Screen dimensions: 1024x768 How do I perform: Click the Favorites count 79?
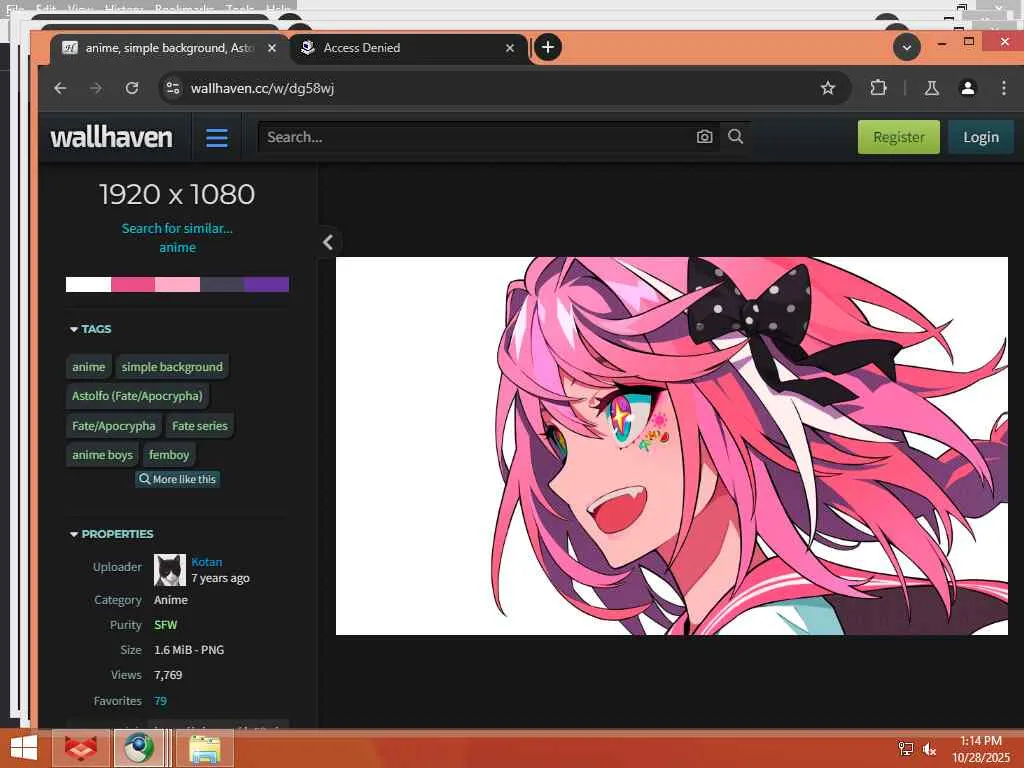(161, 701)
